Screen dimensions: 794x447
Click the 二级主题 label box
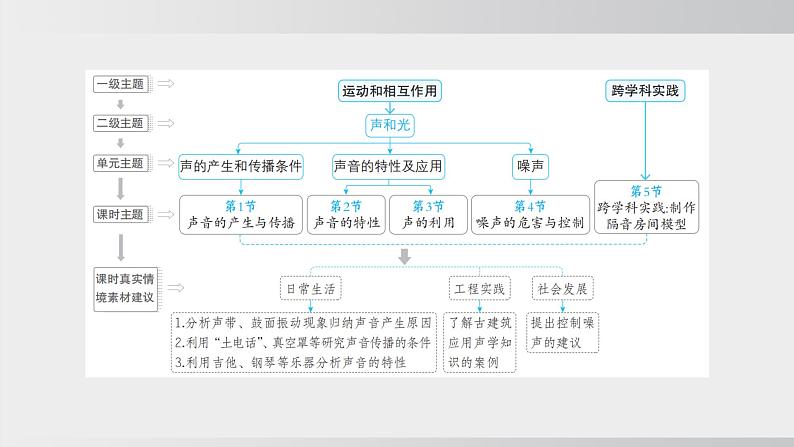pyautogui.click(x=122, y=123)
